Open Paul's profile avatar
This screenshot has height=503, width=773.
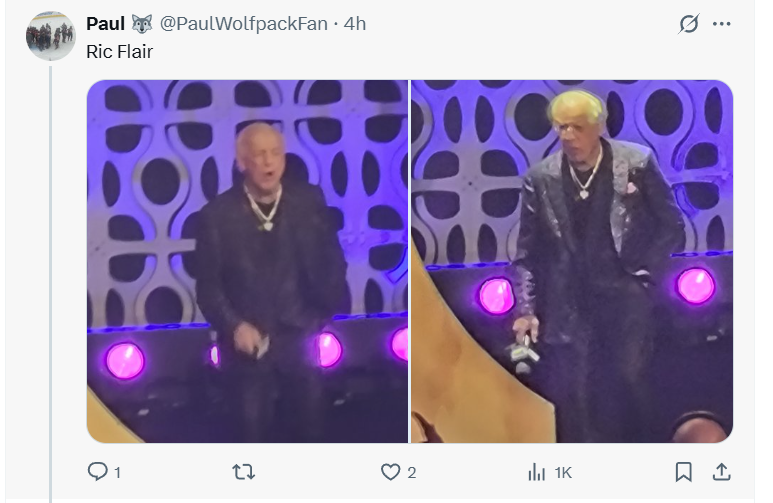click(50, 36)
